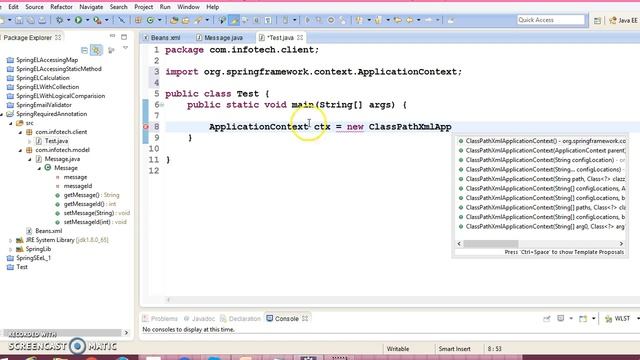Collapse the main method fold on line 6
Viewport: 640px width, 360px height.
tap(162, 105)
